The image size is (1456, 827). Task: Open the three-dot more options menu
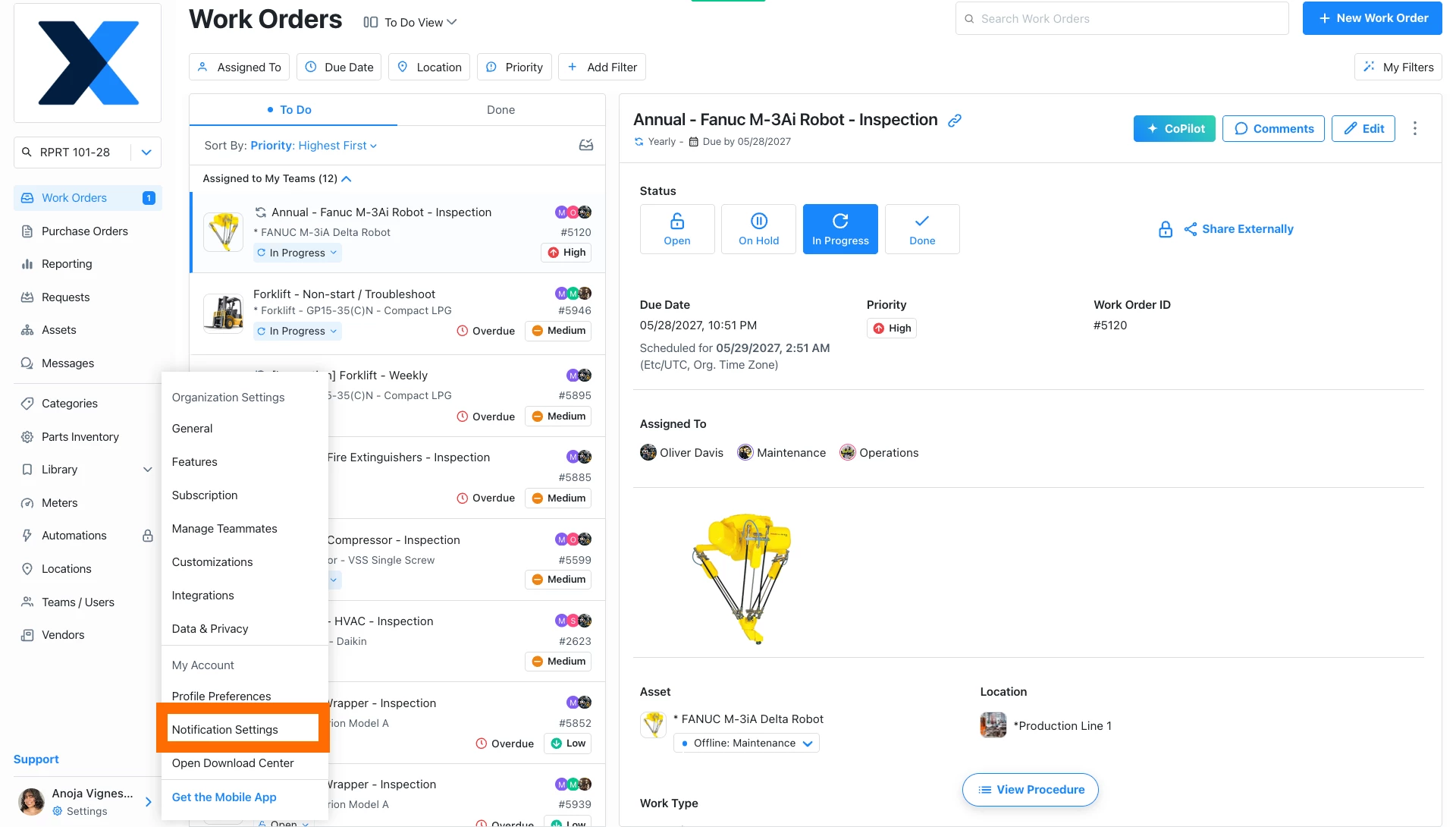point(1414,129)
